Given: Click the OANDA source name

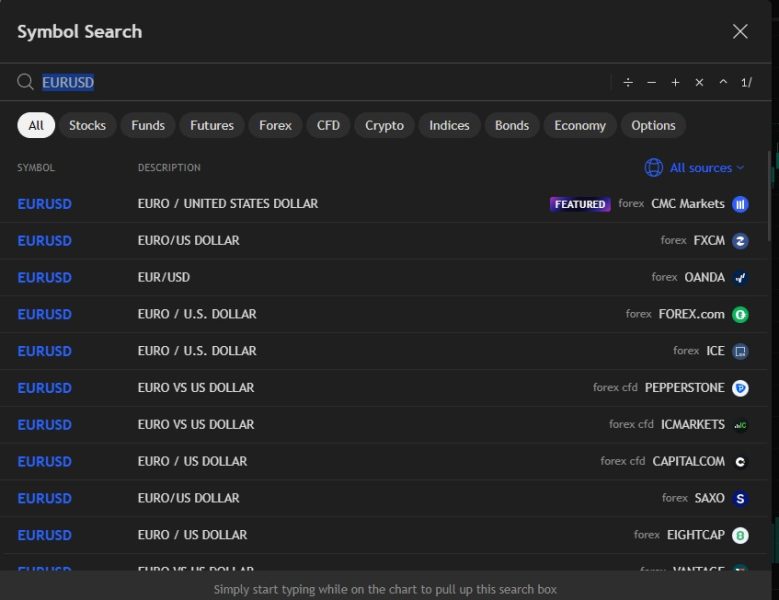Looking at the screenshot, I should 704,277.
